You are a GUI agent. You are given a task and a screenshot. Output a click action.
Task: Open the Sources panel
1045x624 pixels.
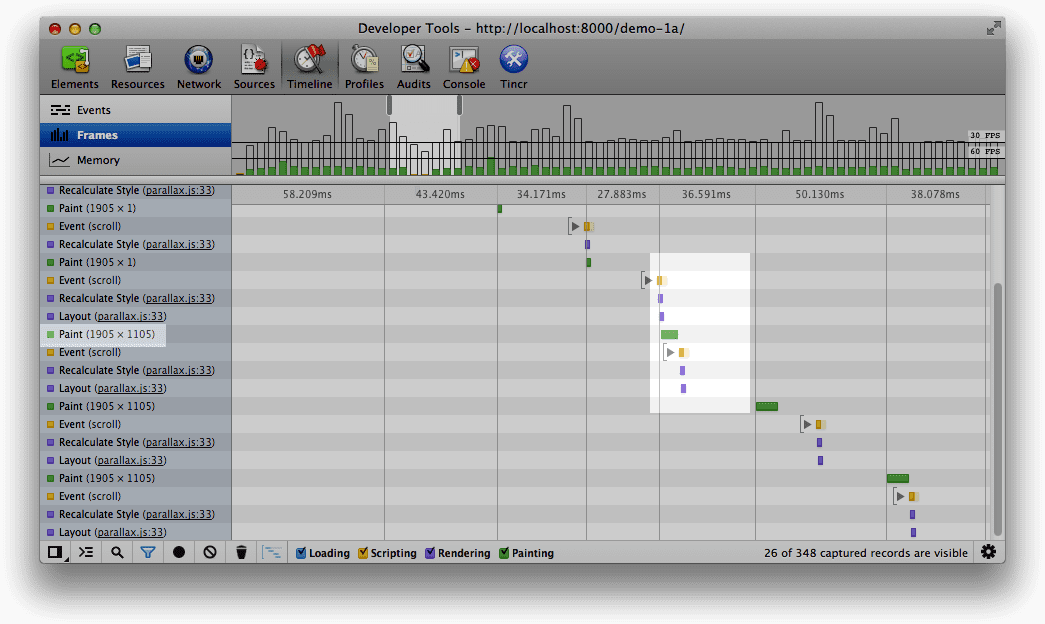click(254, 66)
